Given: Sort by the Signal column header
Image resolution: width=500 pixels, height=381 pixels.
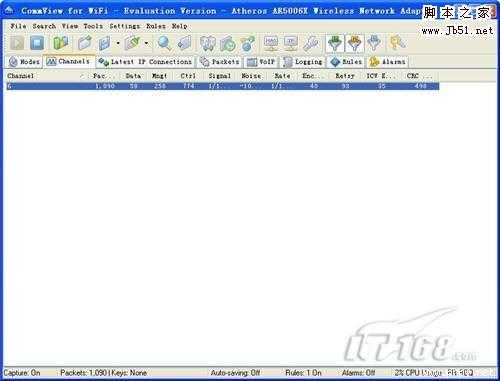Looking at the screenshot, I should 220,76.
